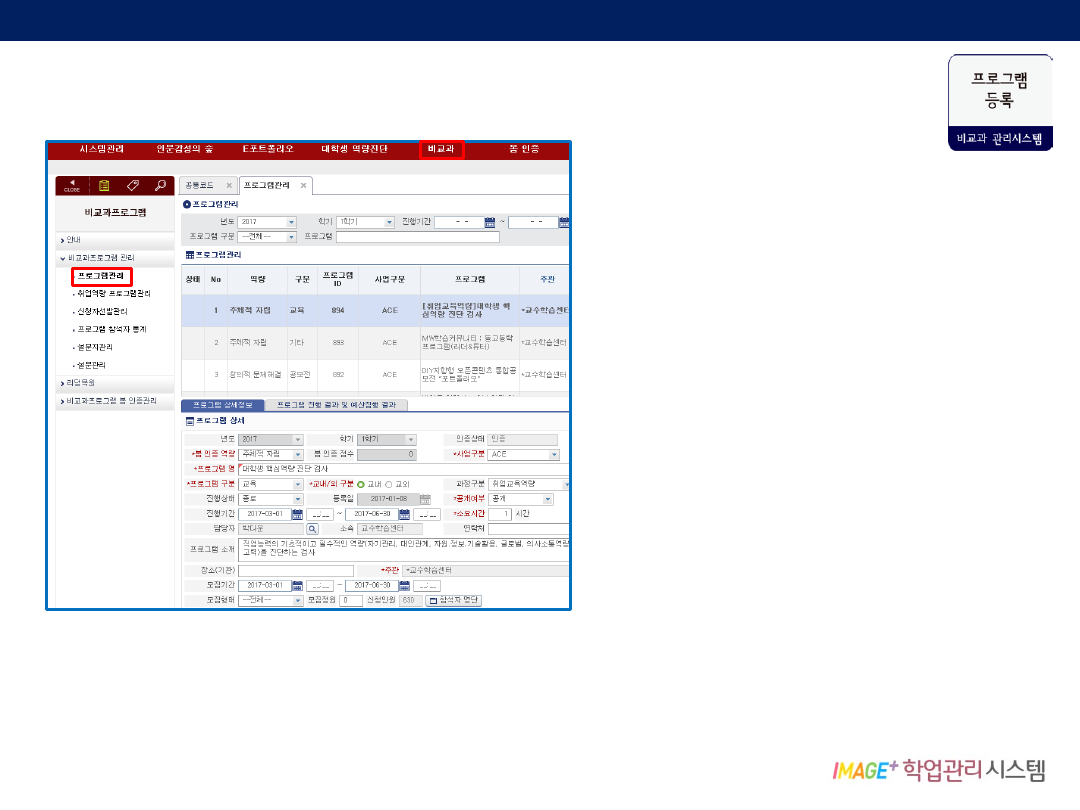Switch to 프로그램 진행 결과 및 예산집행 결과 tab

[x=336, y=405]
